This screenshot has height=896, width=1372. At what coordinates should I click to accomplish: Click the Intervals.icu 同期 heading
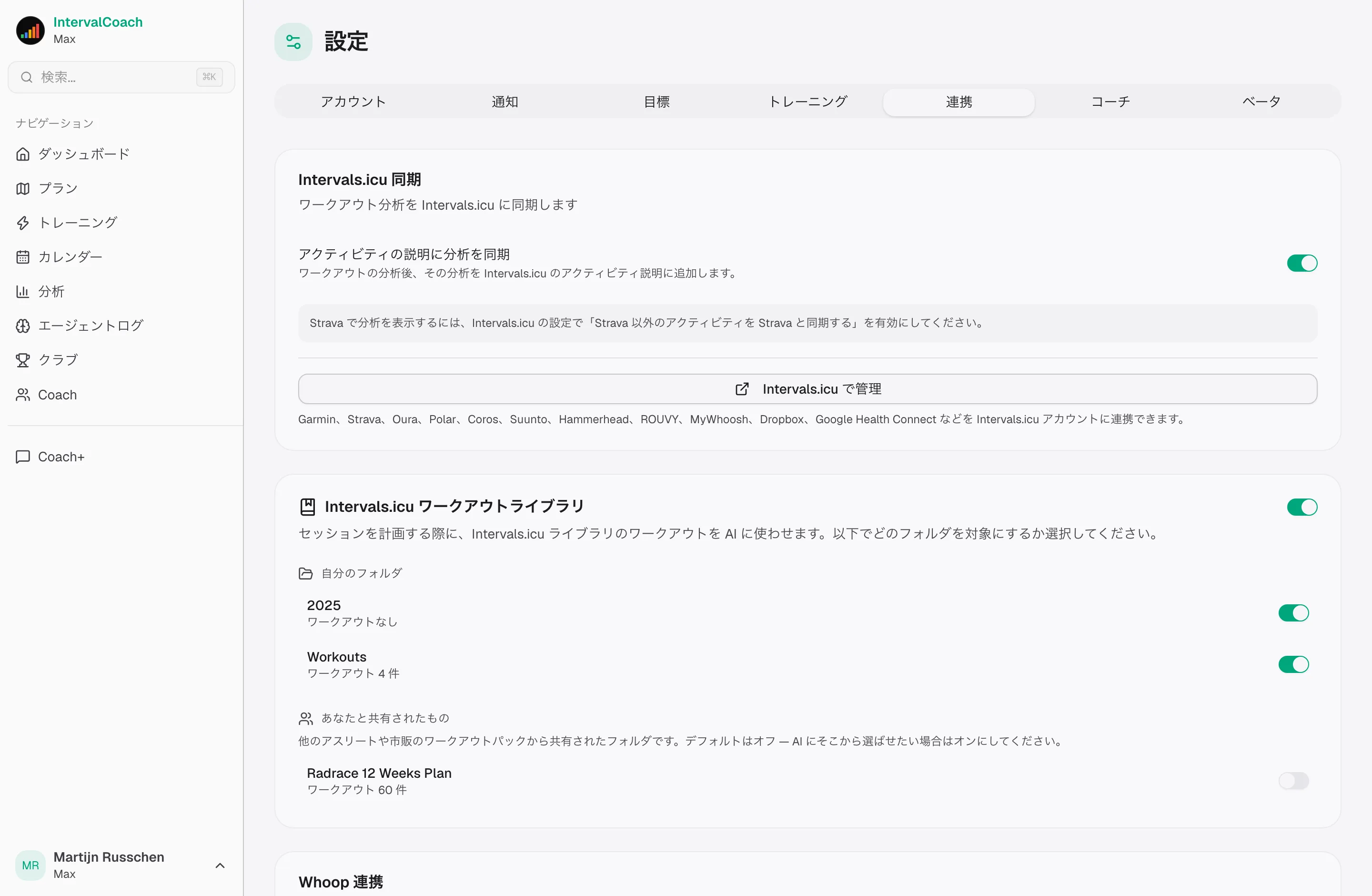tap(360, 180)
